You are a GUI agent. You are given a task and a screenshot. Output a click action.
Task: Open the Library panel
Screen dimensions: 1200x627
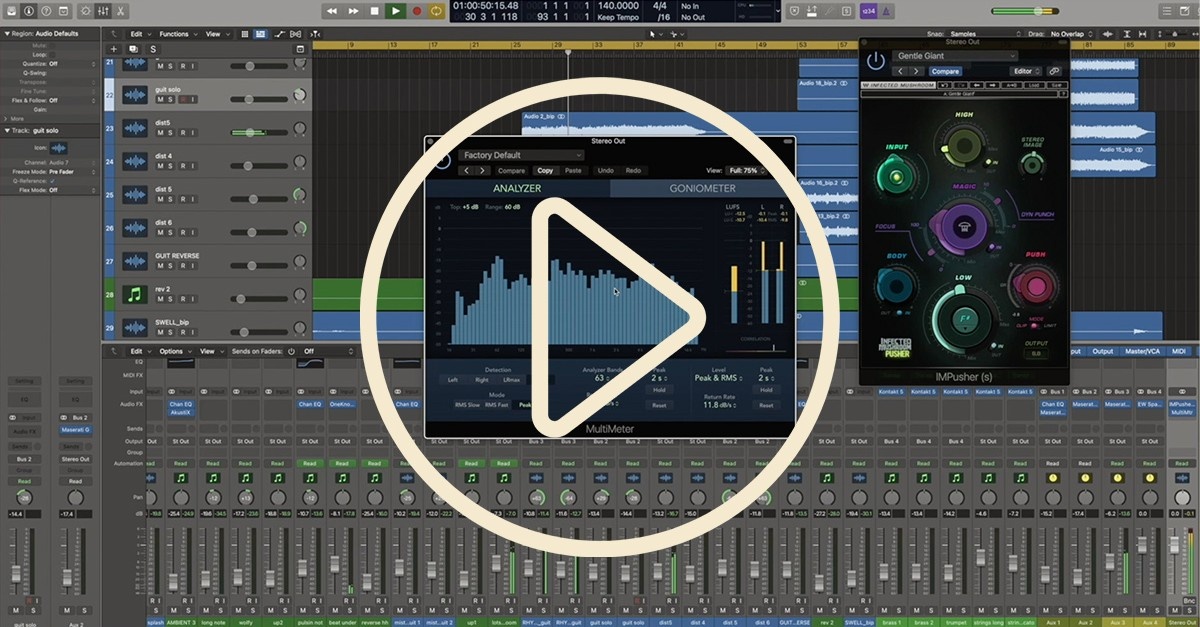(x=10, y=11)
